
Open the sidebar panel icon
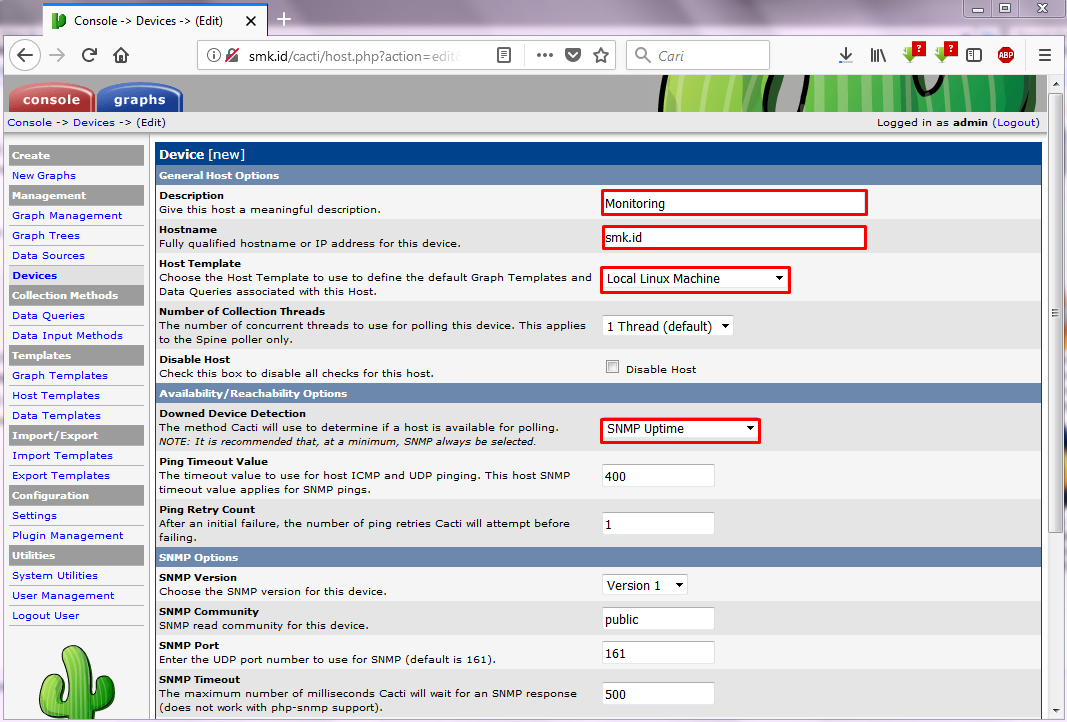tap(974, 55)
